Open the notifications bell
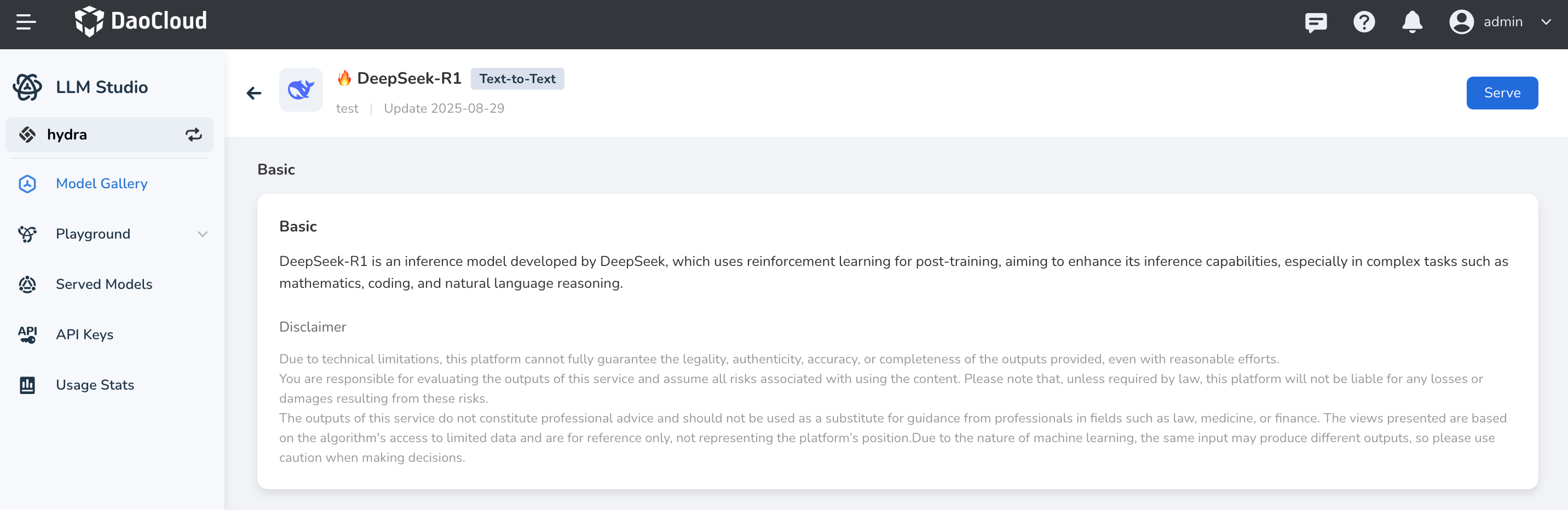 (x=1411, y=22)
